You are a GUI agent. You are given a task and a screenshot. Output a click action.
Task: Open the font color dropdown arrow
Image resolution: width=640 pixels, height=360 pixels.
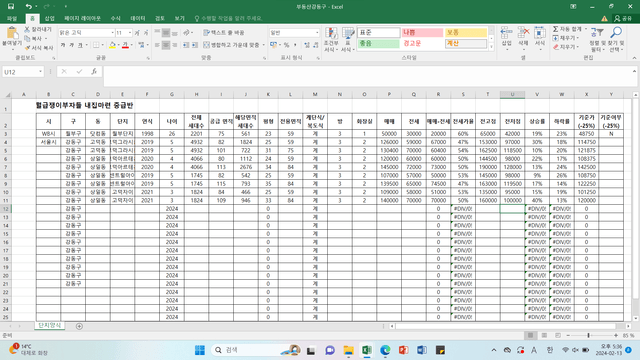131,45
